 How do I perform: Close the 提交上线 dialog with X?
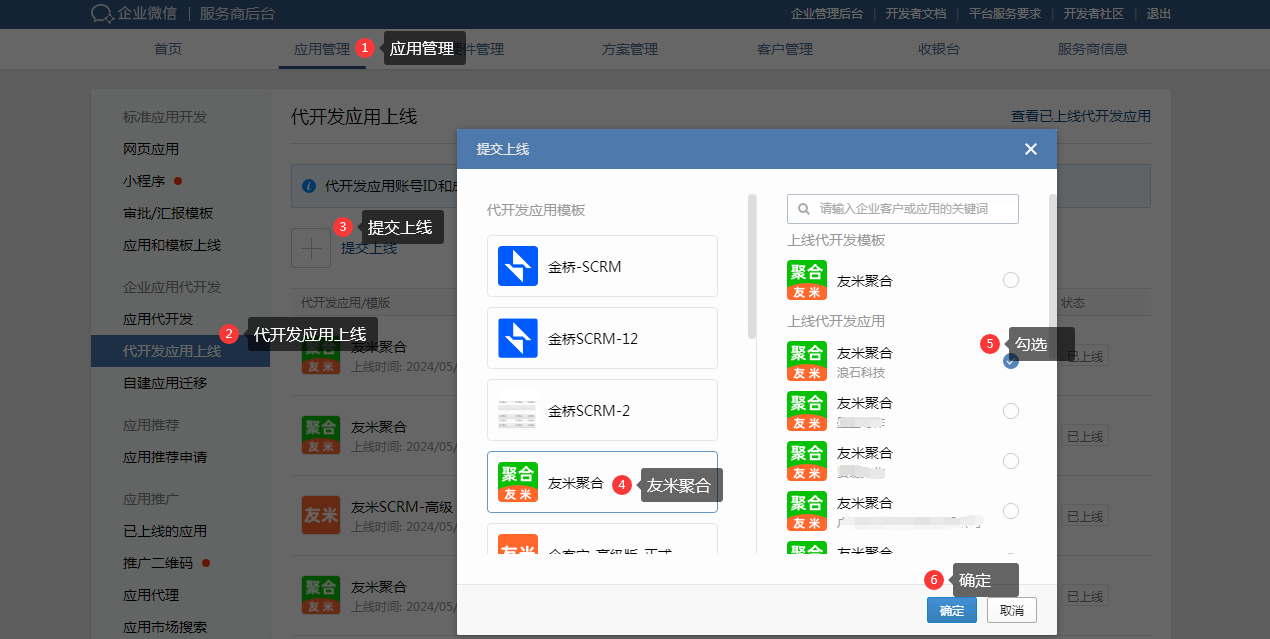tap(1031, 149)
